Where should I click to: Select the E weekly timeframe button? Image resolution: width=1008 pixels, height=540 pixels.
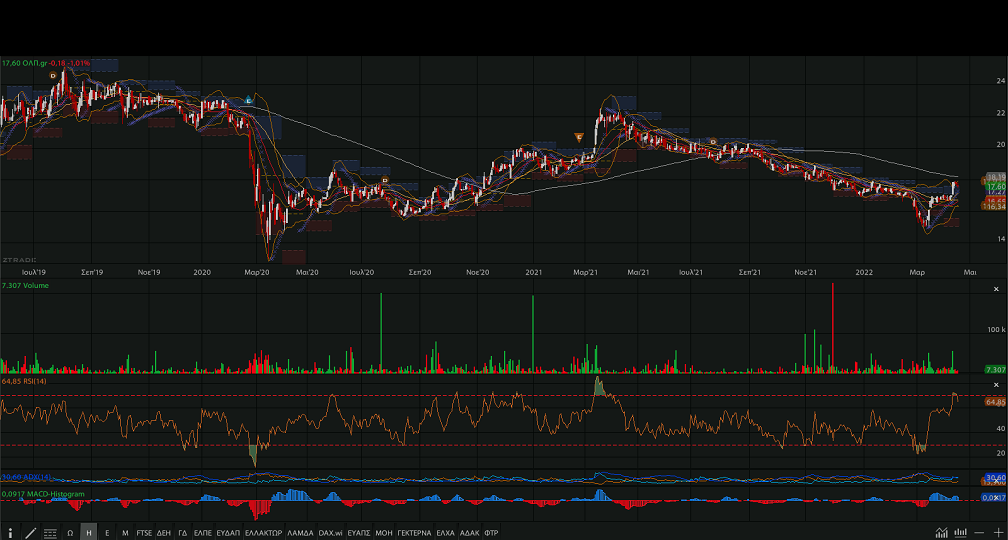point(107,532)
